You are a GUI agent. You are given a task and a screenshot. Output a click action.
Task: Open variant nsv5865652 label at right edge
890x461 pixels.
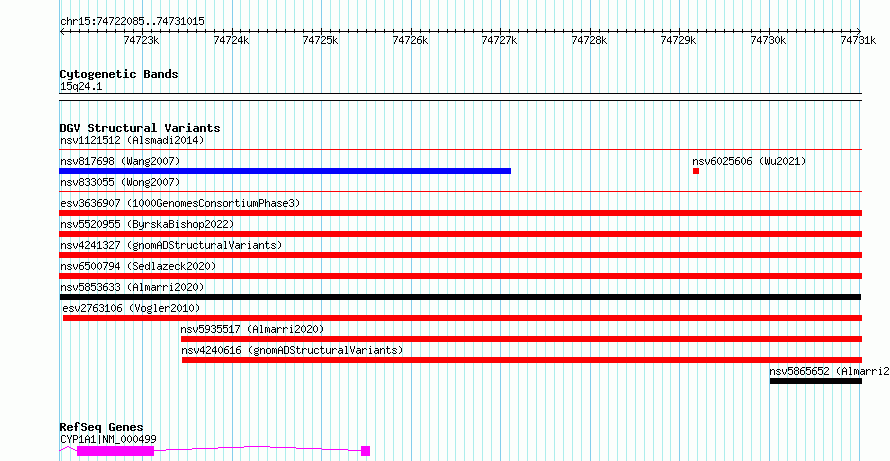point(829,371)
